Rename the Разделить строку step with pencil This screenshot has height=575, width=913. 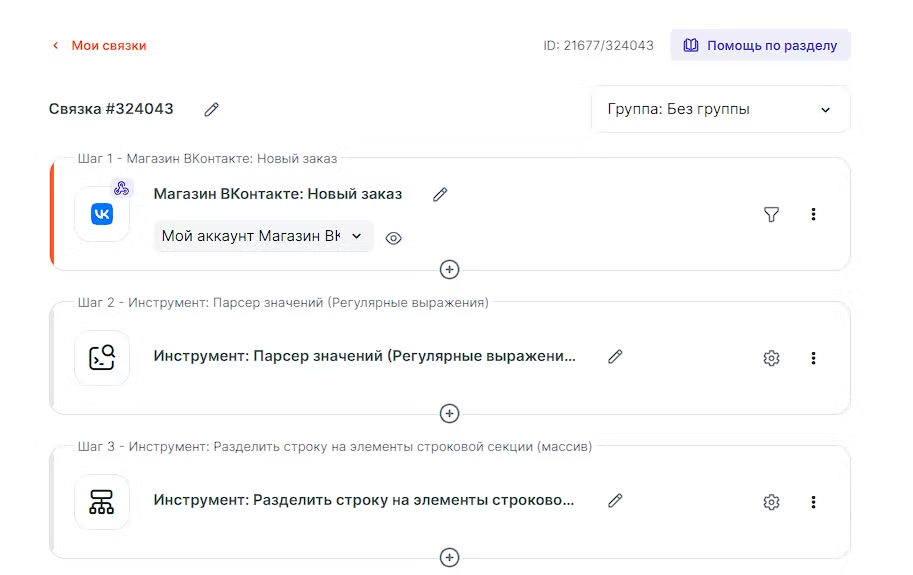click(x=615, y=500)
